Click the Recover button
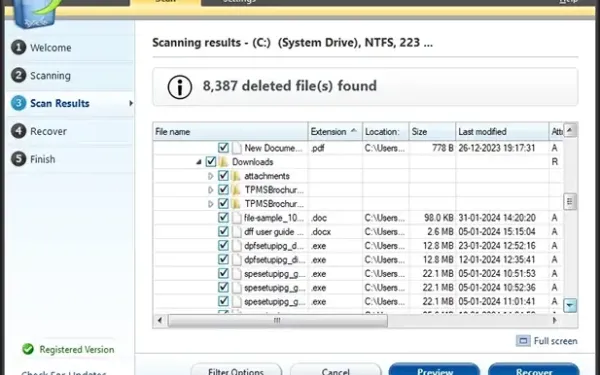The image size is (600, 375). tap(534, 370)
